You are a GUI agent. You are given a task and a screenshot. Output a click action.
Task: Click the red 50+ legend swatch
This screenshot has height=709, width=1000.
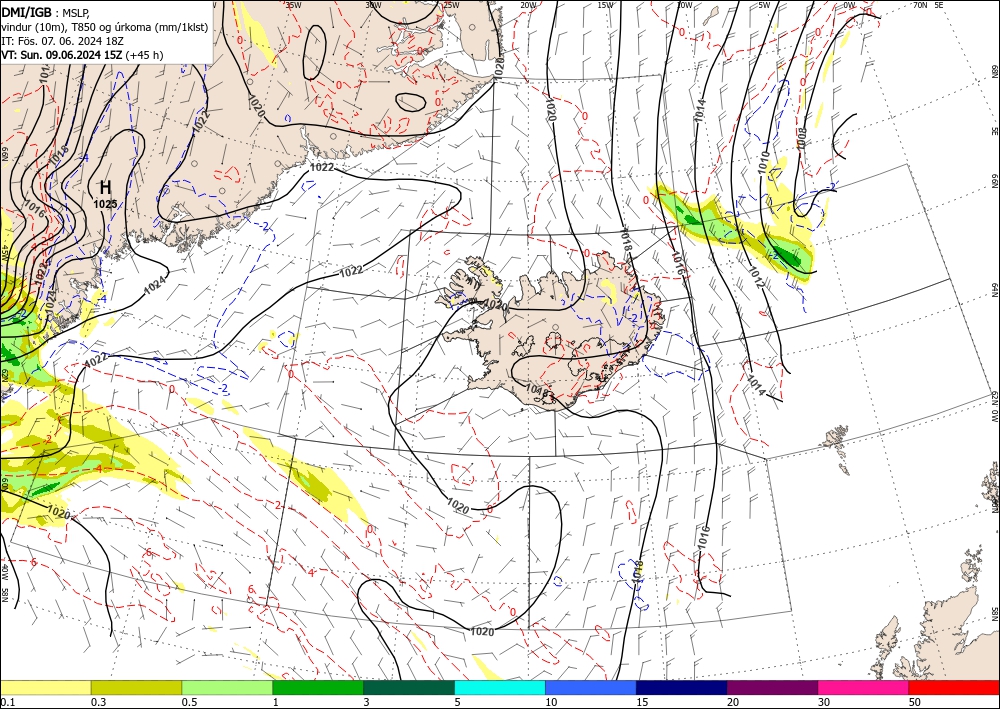(x=954, y=687)
